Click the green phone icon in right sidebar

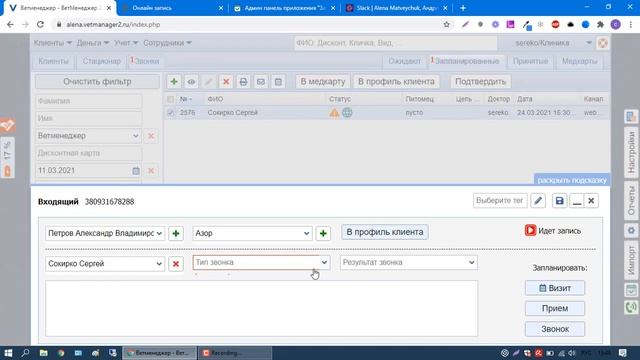pos(631,307)
